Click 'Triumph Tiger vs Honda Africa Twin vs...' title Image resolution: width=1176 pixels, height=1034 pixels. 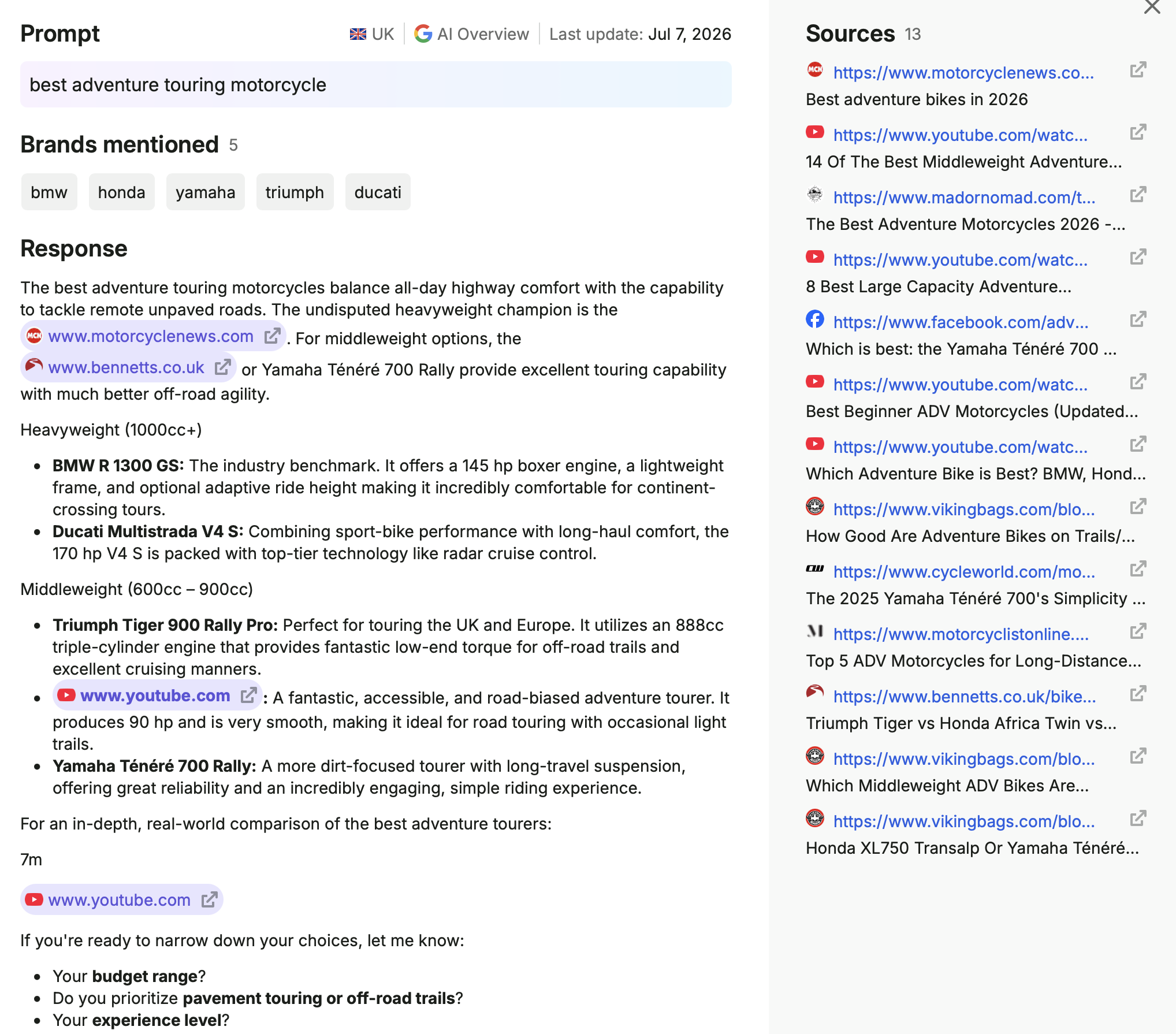[x=961, y=723]
